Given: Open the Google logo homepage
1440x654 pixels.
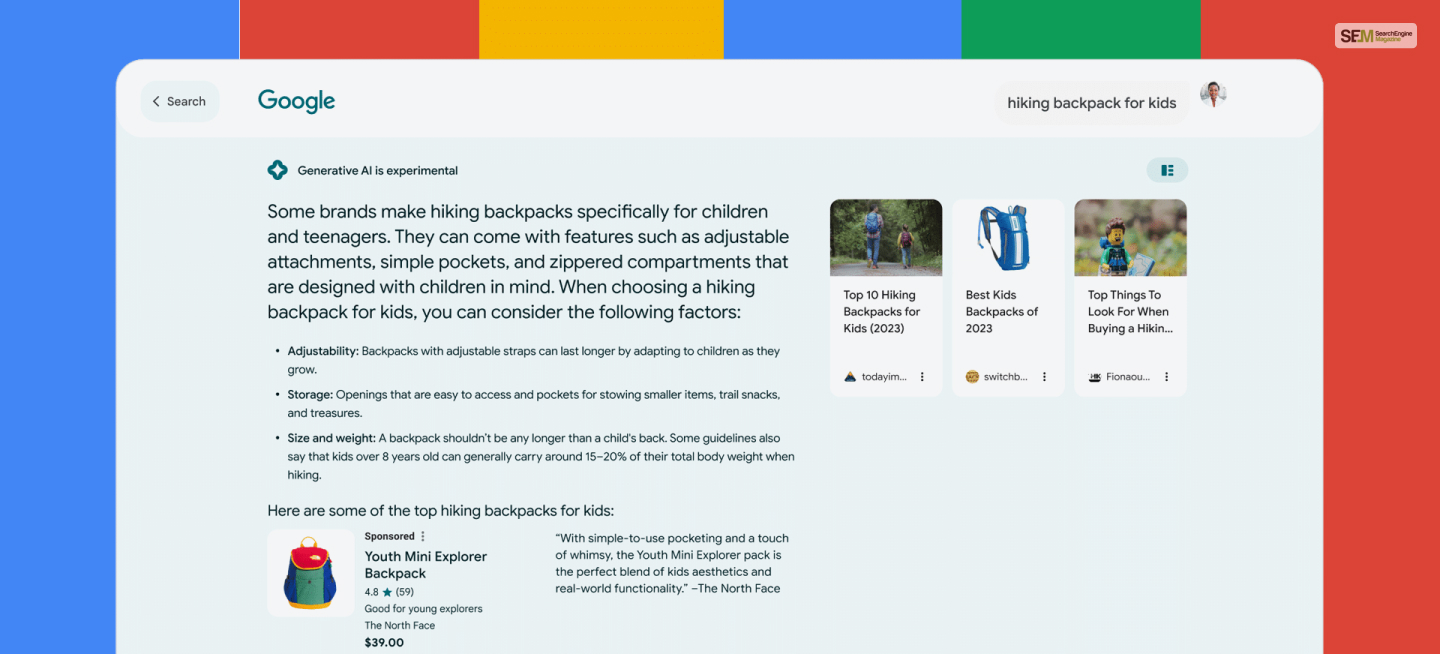Looking at the screenshot, I should click(296, 101).
